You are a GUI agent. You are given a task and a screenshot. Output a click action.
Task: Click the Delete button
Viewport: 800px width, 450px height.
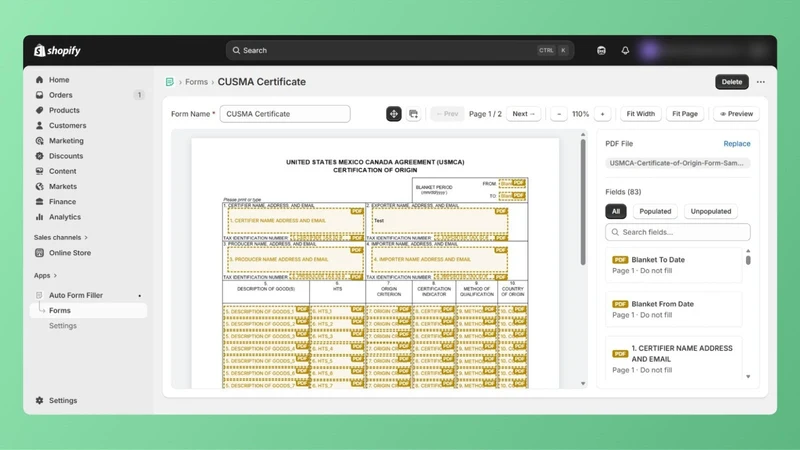pyautogui.click(x=732, y=82)
